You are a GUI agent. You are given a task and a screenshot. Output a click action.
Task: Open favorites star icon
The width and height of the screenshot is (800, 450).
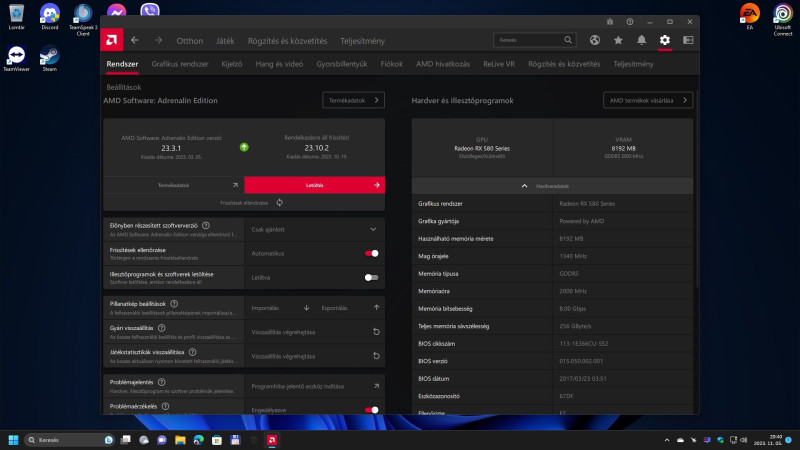(x=618, y=40)
